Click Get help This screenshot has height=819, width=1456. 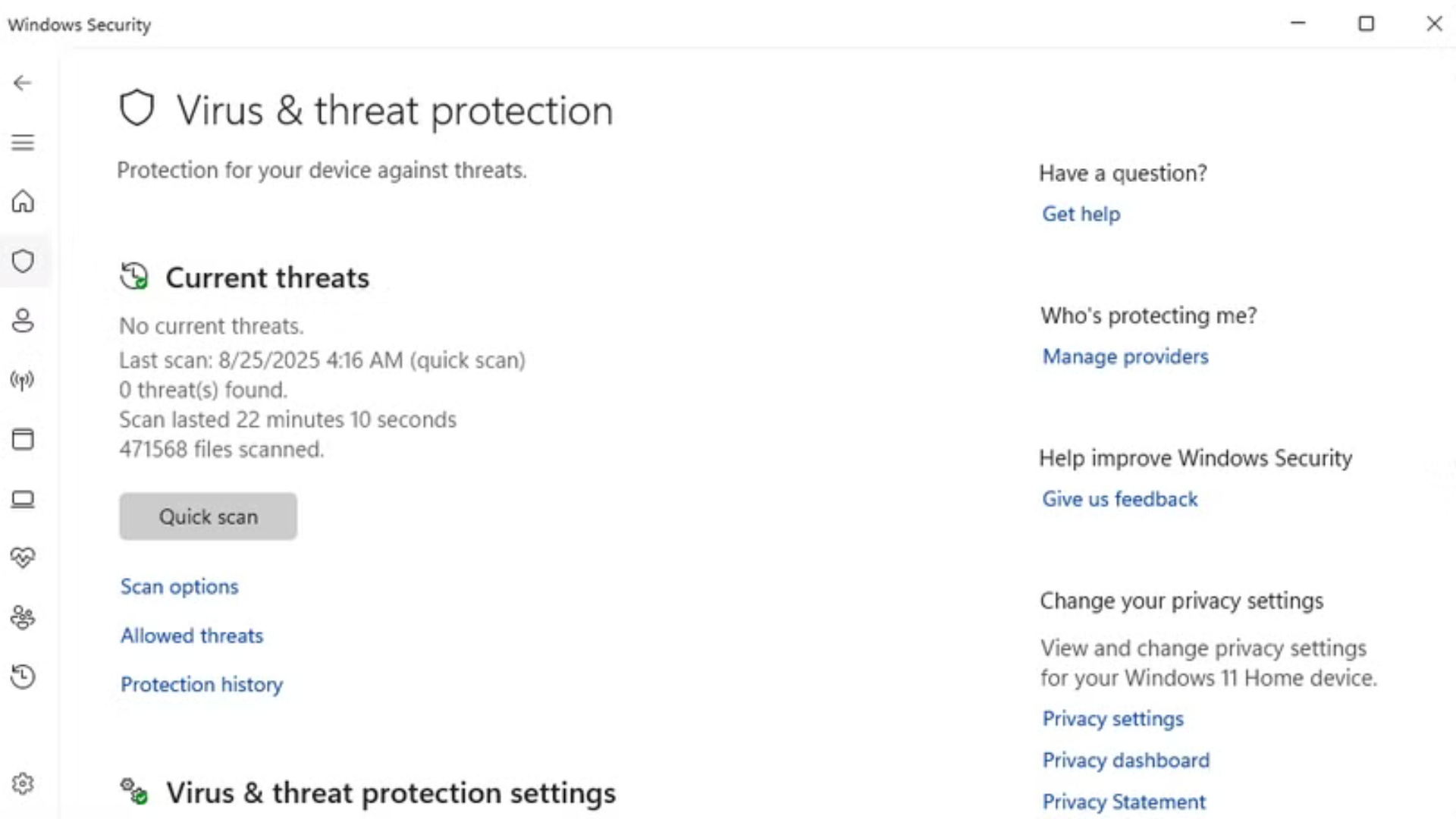click(x=1081, y=214)
